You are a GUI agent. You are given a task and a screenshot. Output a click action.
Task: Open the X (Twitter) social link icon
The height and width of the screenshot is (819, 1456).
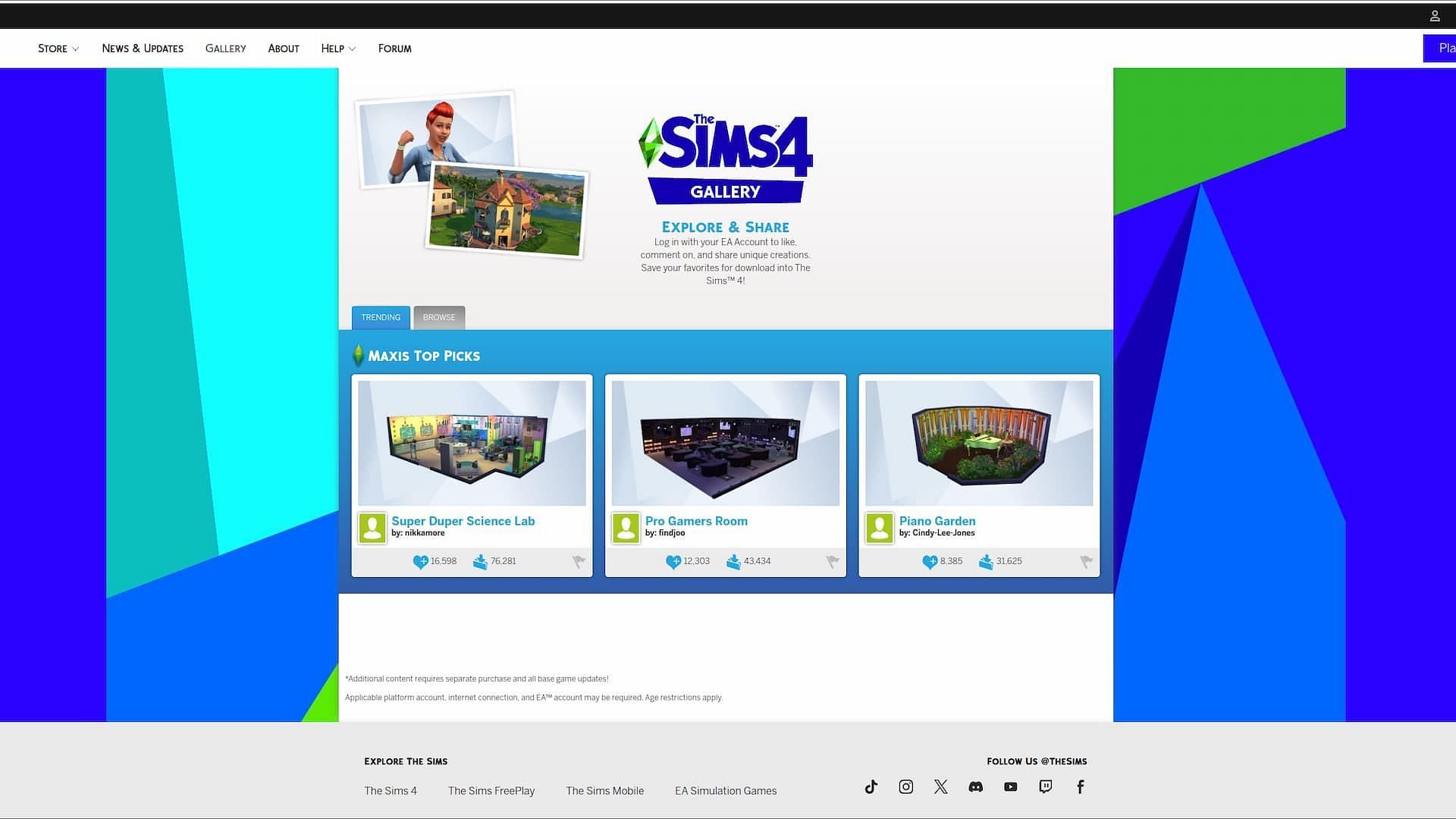pos(940,786)
